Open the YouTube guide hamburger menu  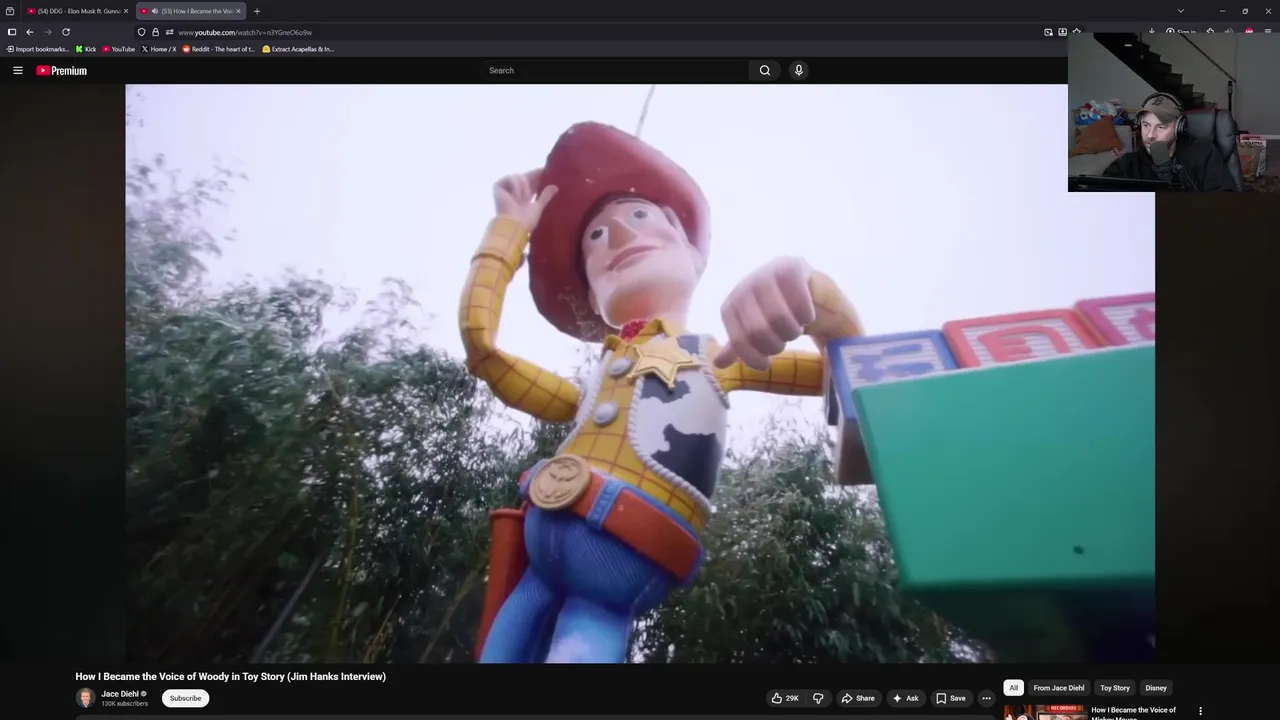18,70
